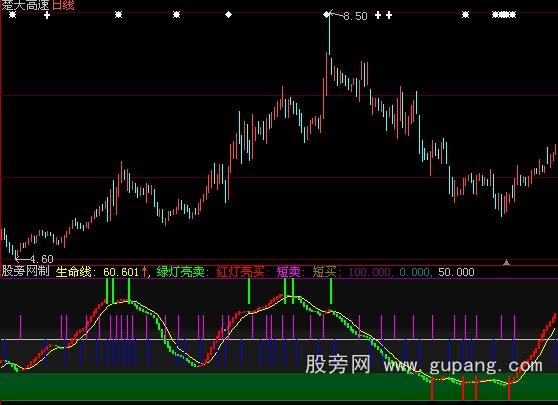558x405 pixels.
Task: Open the first plus marker right of 8.50
Action: (378, 15)
